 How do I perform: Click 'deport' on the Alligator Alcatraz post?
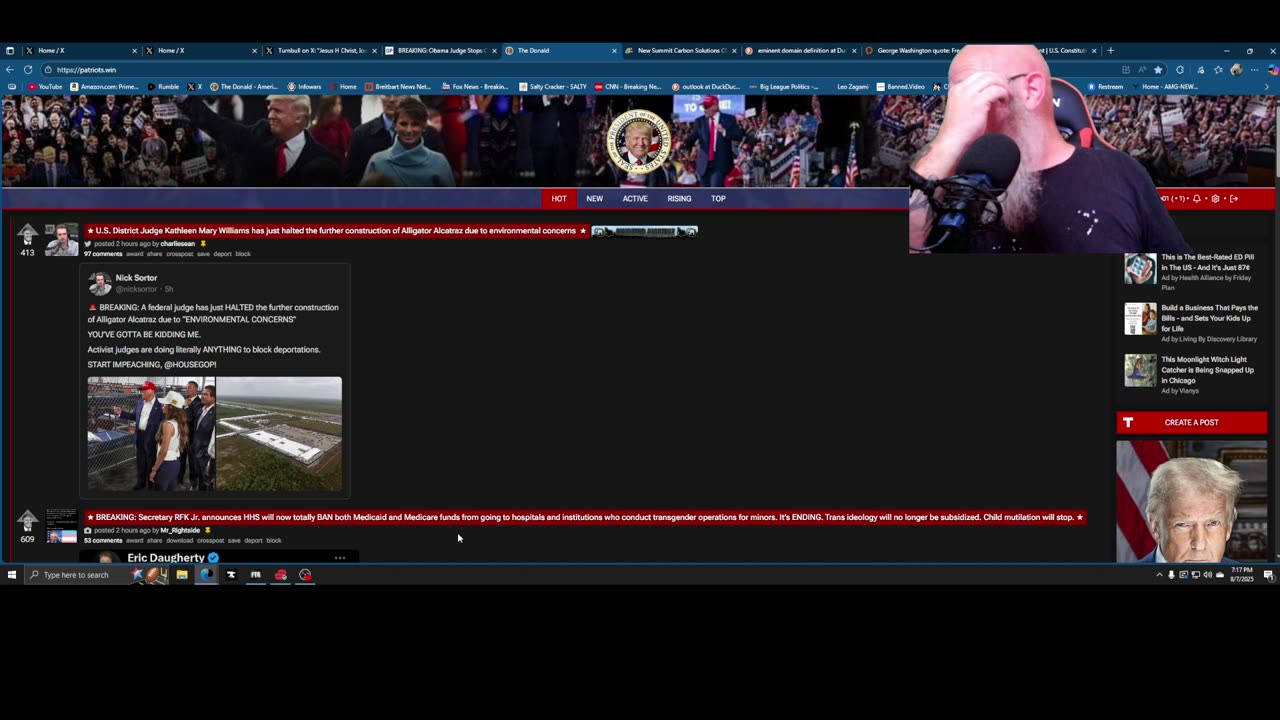tap(222, 254)
